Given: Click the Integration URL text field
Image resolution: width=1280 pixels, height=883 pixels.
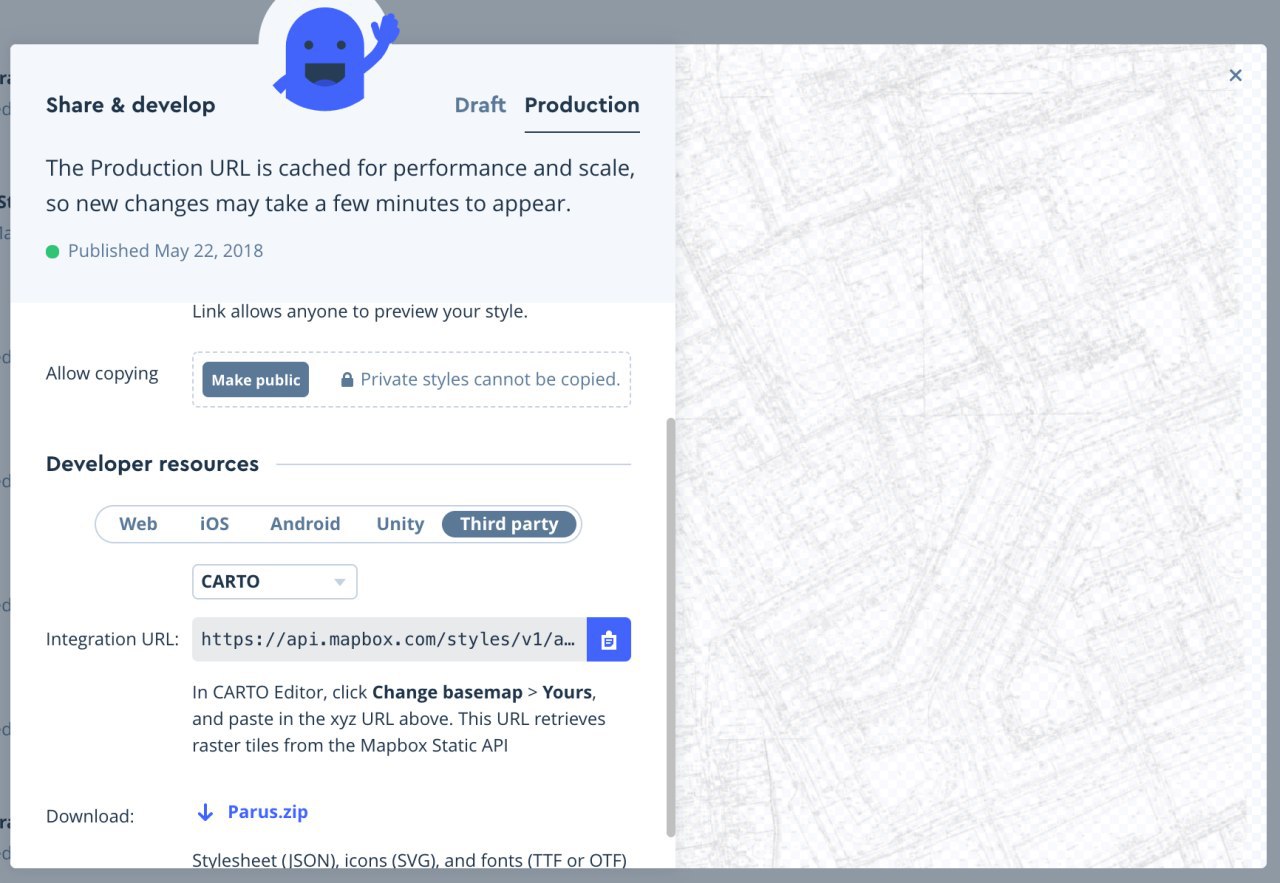Looking at the screenshot, I should tap(389, 639).
